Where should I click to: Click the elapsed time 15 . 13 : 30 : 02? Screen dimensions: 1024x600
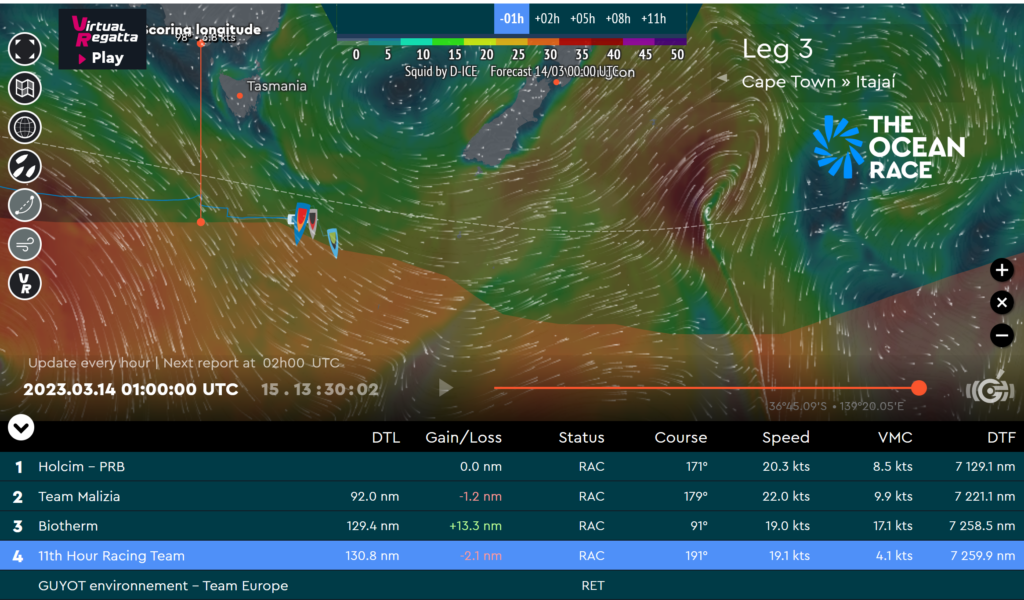320,390
